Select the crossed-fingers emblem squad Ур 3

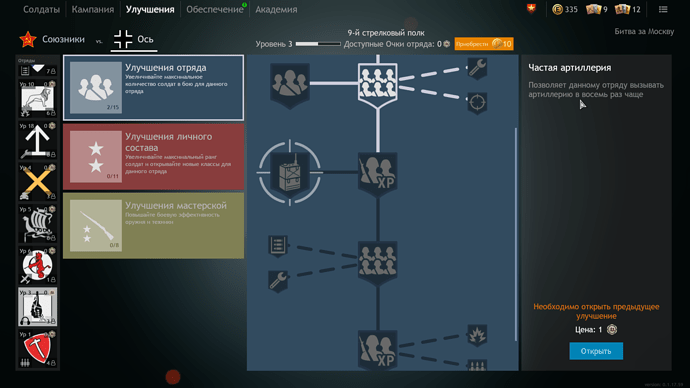point(37,307)
